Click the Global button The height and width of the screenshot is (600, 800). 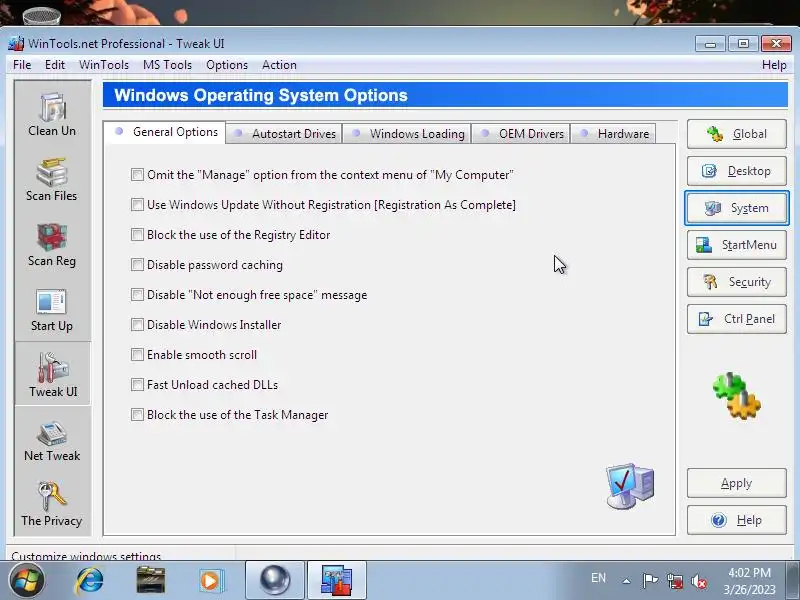pos(737,134)
